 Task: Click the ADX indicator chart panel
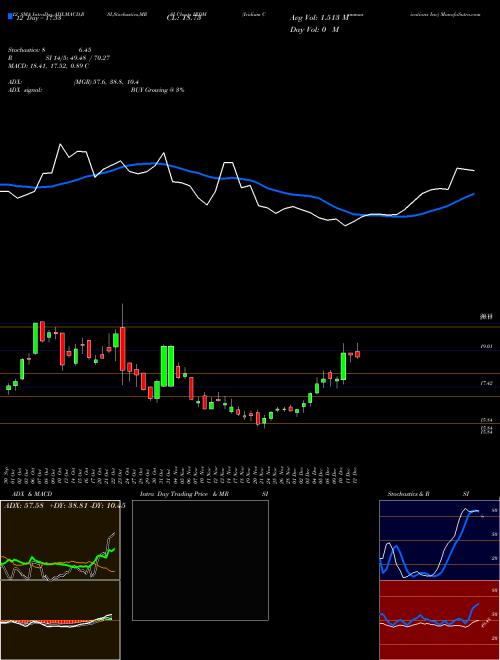click(x=60, y=540)
